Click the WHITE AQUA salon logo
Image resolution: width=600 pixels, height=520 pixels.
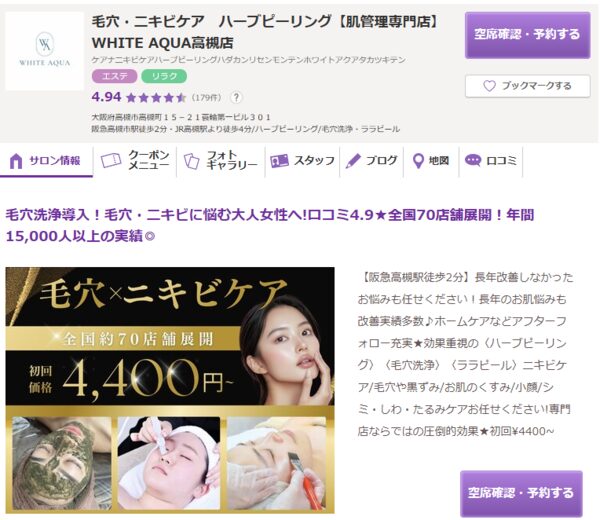click(x=44, y=51)
